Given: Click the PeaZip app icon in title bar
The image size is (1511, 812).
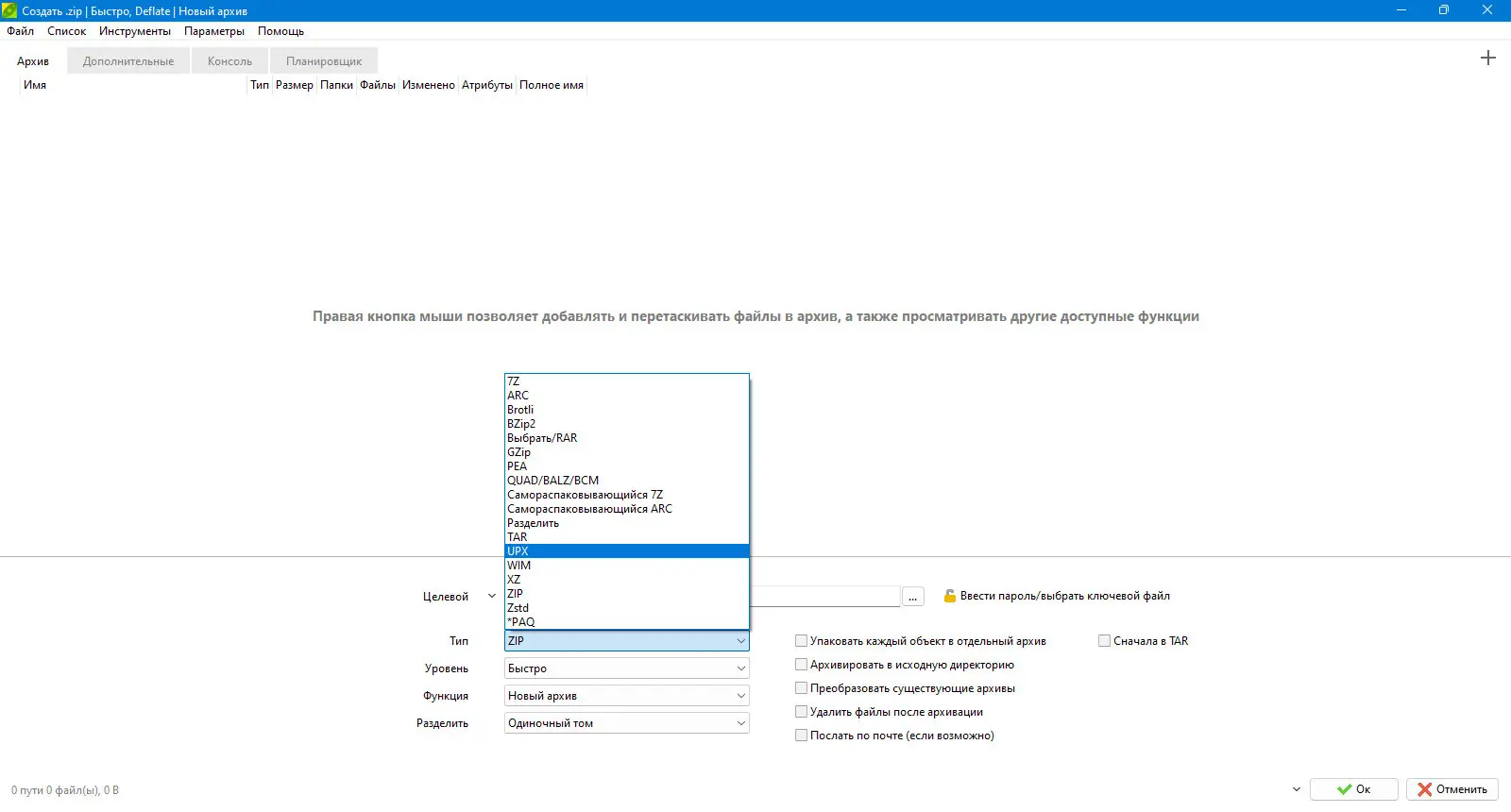Looking at the screenshot, I should [x=9, y=10].
